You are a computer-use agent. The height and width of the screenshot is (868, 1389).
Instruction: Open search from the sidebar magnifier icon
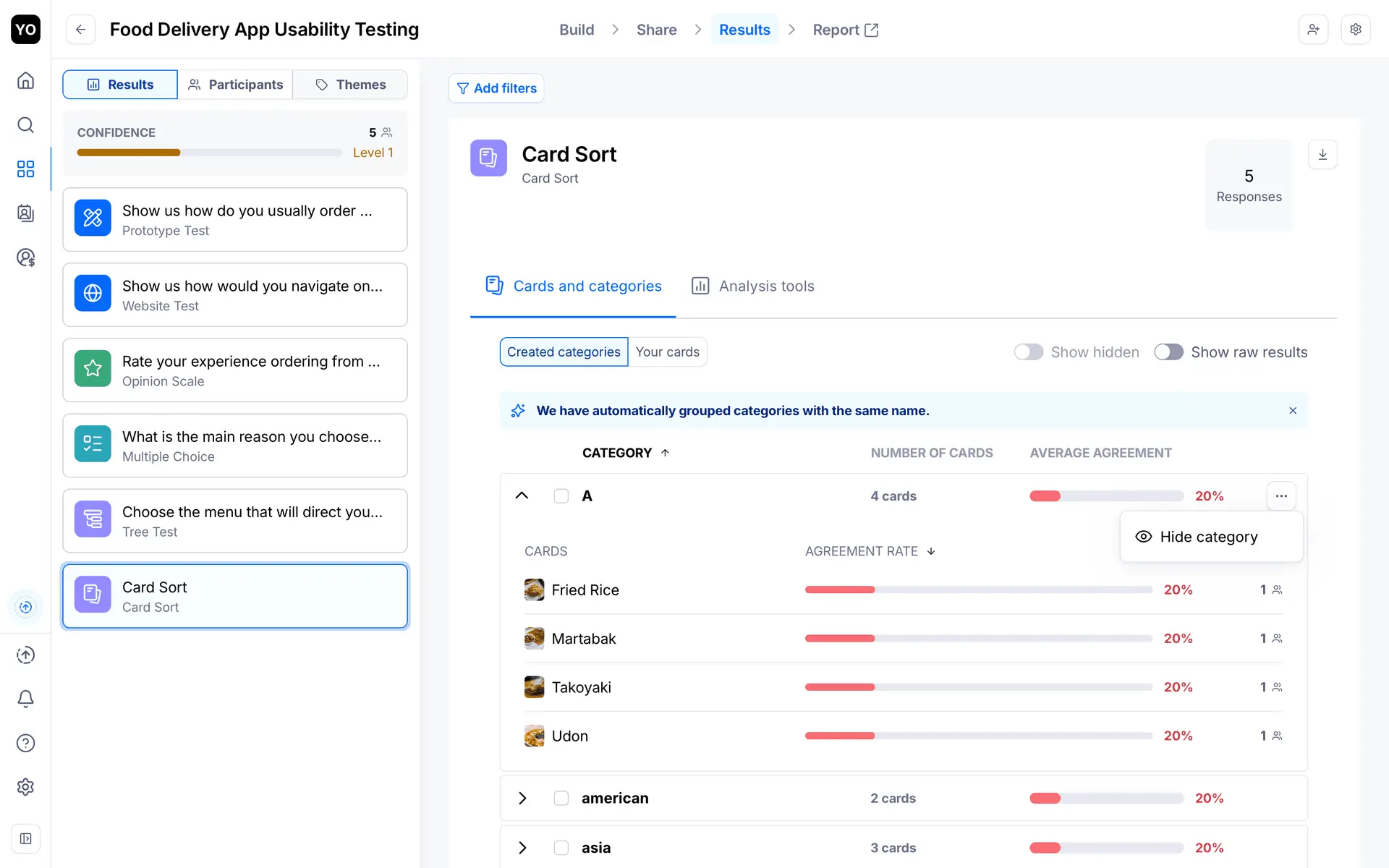click(x=25, y=125)
